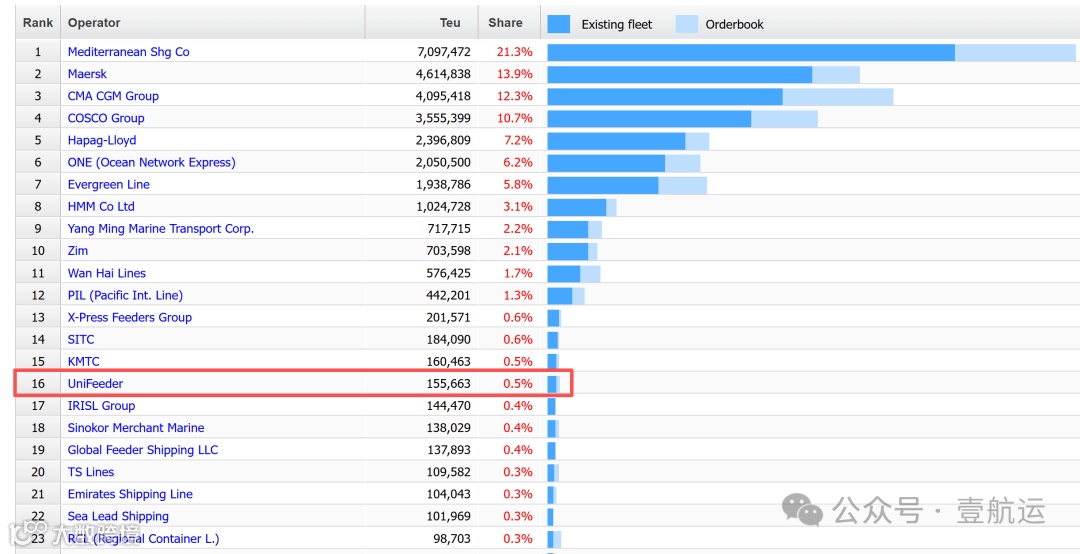
Task: Select the Teu value 1,938,786
Action: point(444,184)
